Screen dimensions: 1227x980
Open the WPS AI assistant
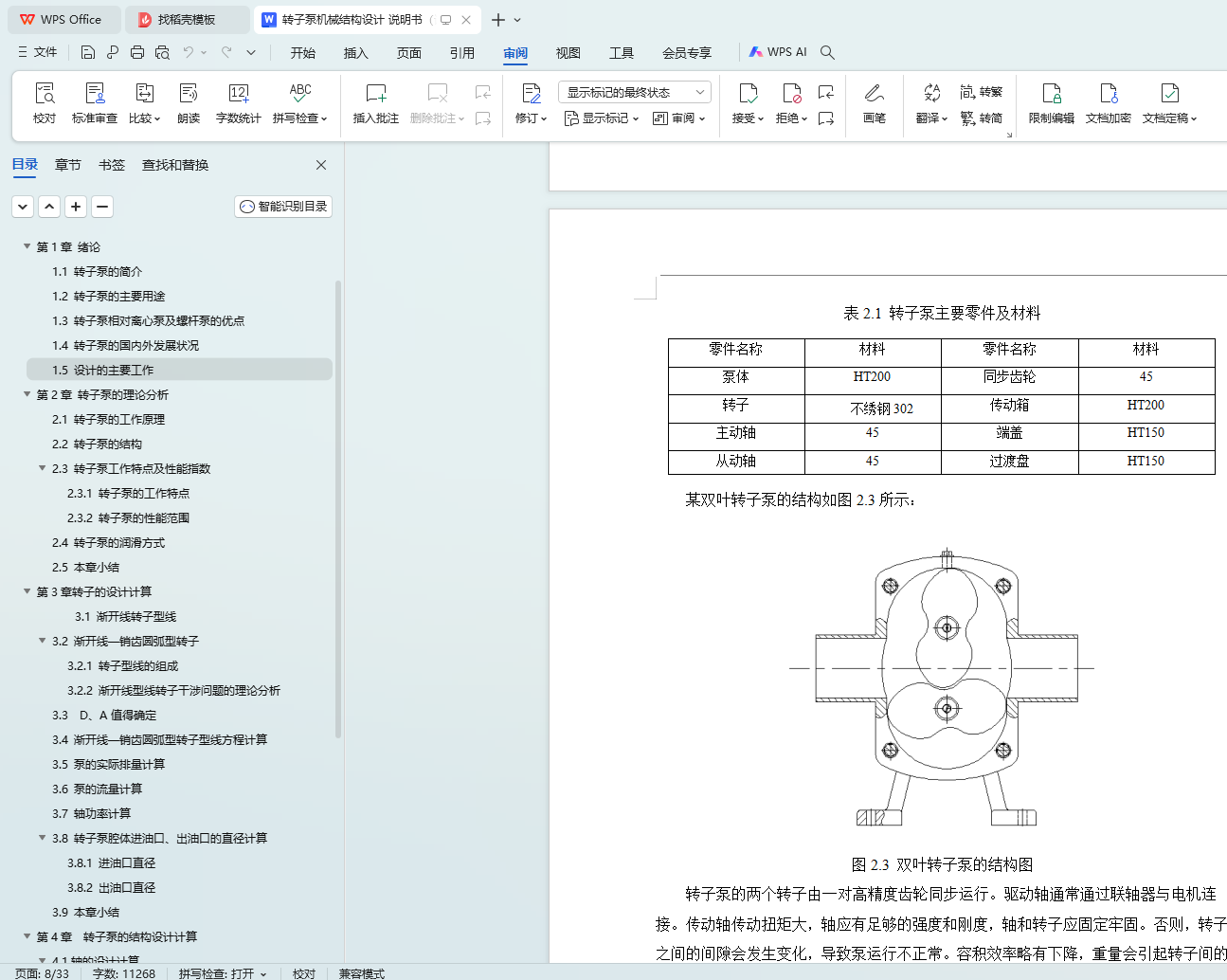pos(778,52)
